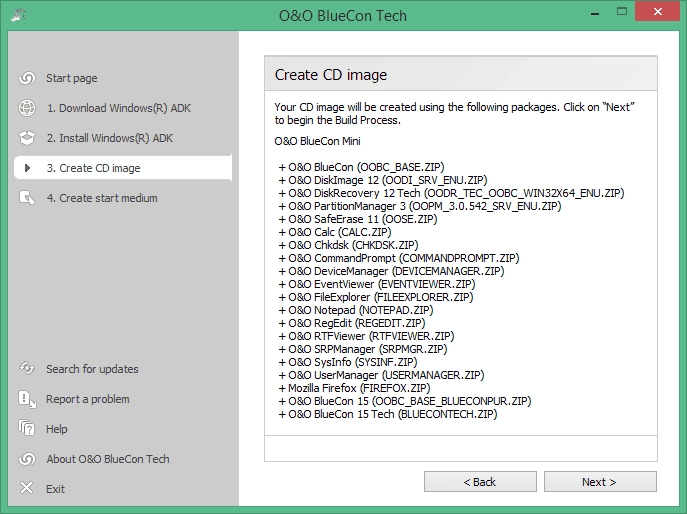Go to 2. Install Windows(R) ADK
Viewport: 687px width, 514px height.
point(110,138)
